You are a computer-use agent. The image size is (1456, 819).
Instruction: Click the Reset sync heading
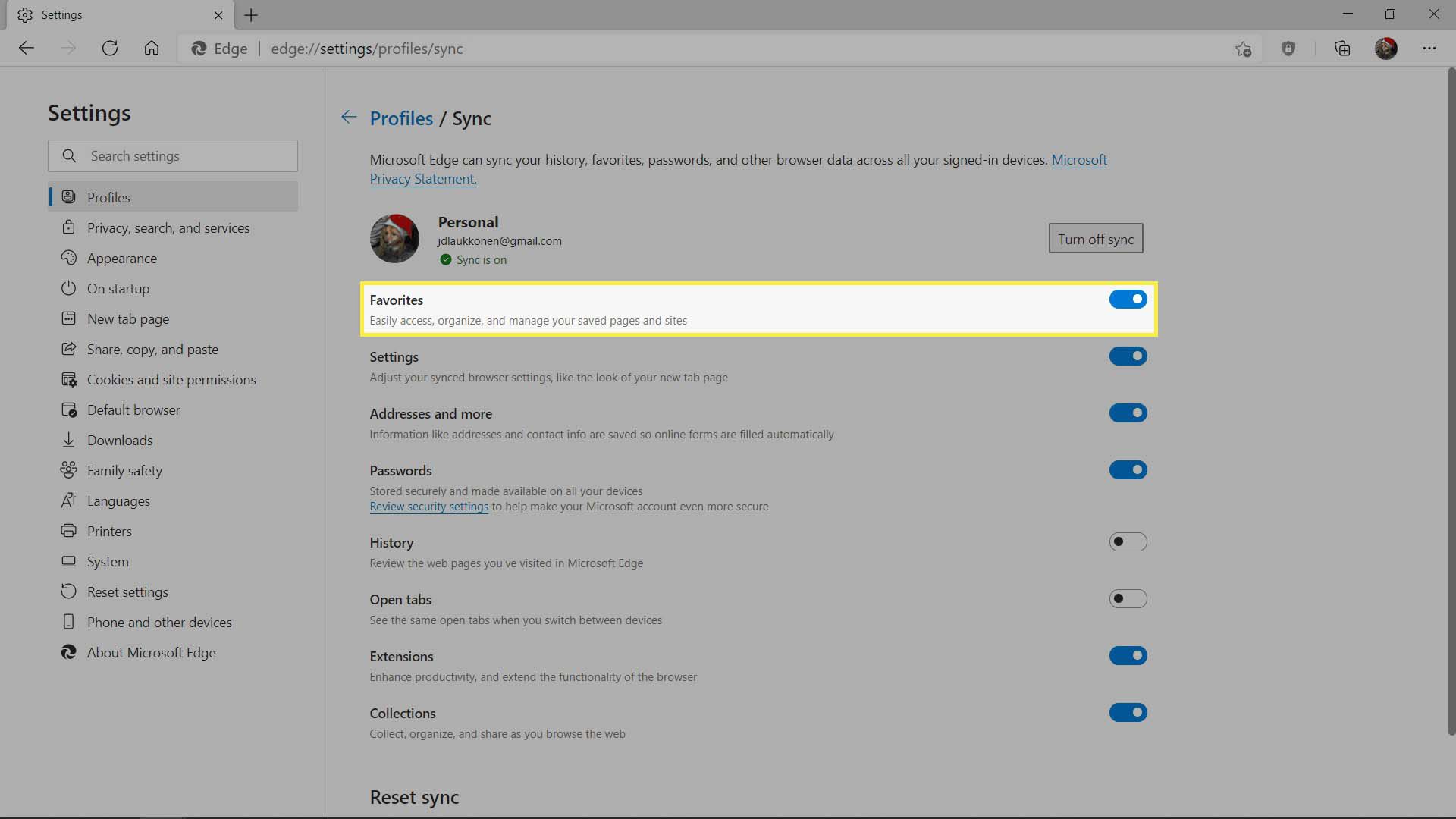(414, 797)
